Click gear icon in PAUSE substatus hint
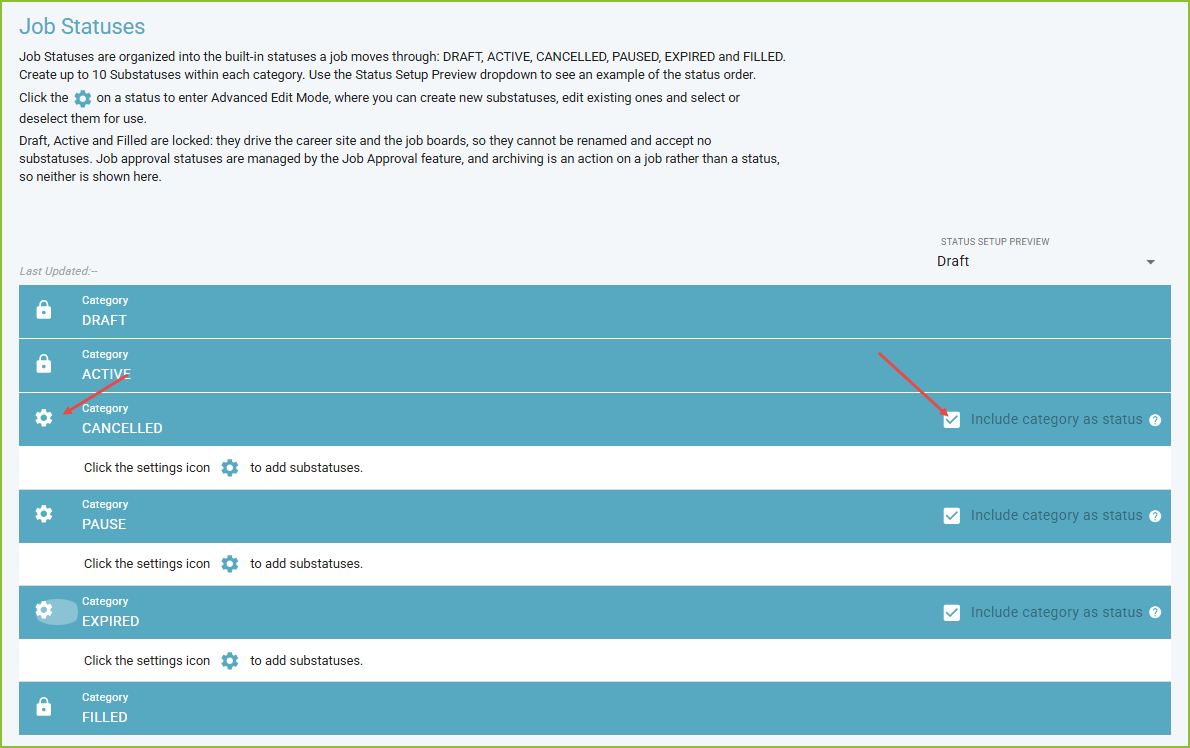Image resolution: width=1190 pixels, height=748 pixels. 230,564
